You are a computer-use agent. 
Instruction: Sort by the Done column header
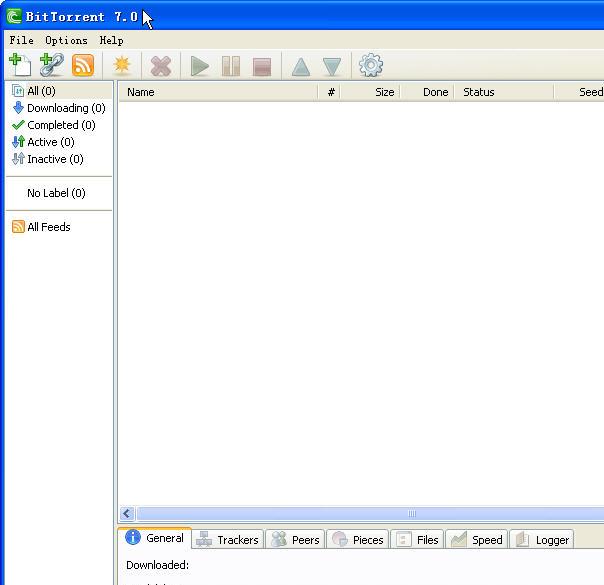pos(428,92)
